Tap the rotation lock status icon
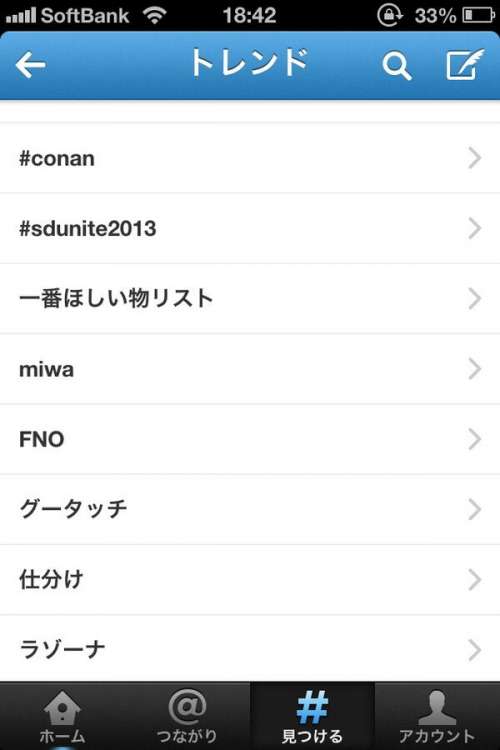The image size is (500, 750). tap(390, 15)
